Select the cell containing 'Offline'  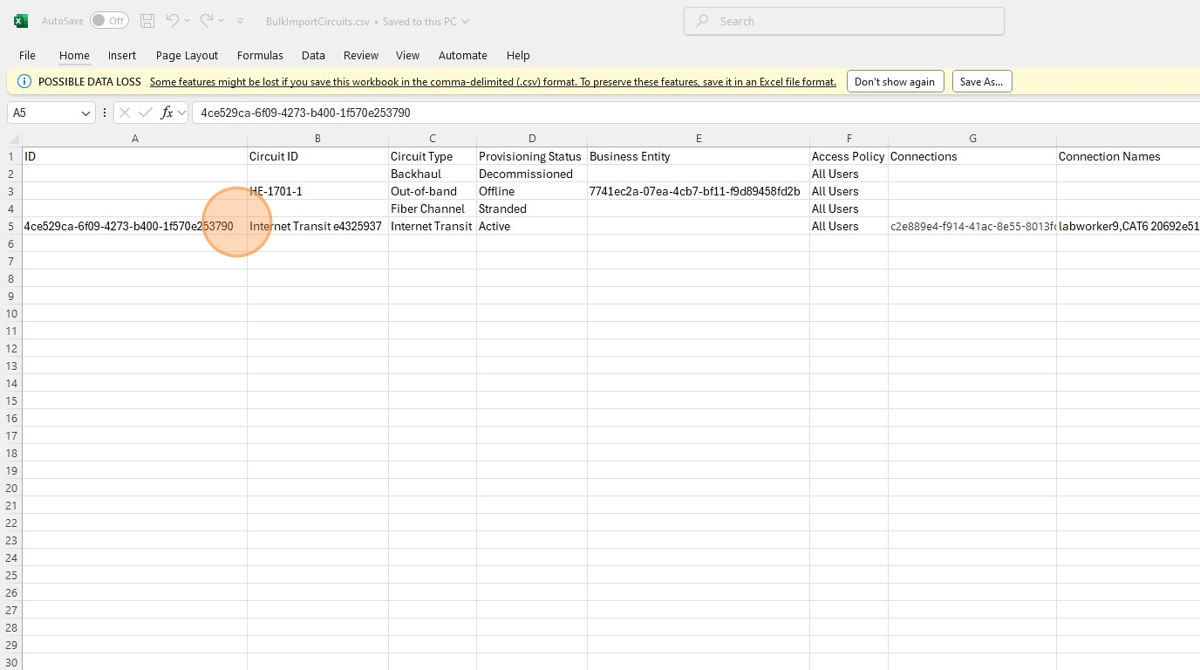[532, 191]
